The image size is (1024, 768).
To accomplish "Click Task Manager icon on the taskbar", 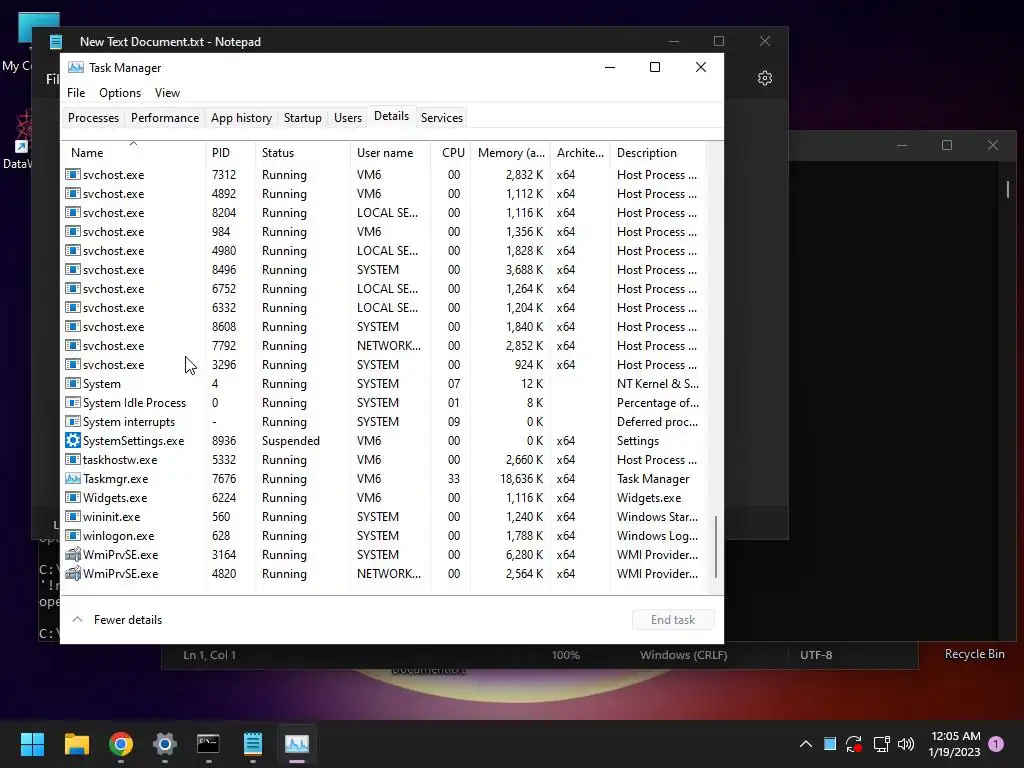I will pyautogui.click(x=297, y=744).
